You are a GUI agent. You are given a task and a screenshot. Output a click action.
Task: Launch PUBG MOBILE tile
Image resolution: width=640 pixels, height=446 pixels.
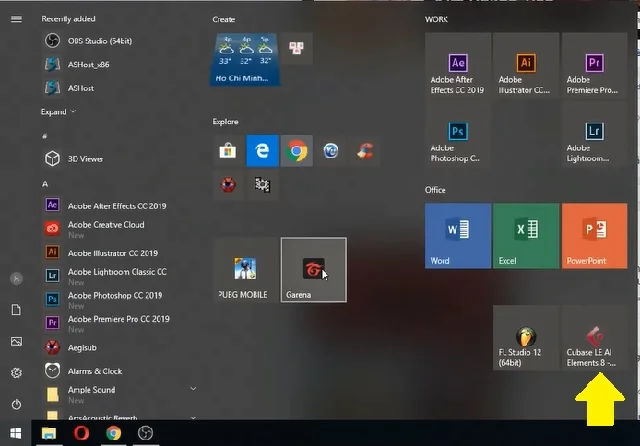pos(245,270)
